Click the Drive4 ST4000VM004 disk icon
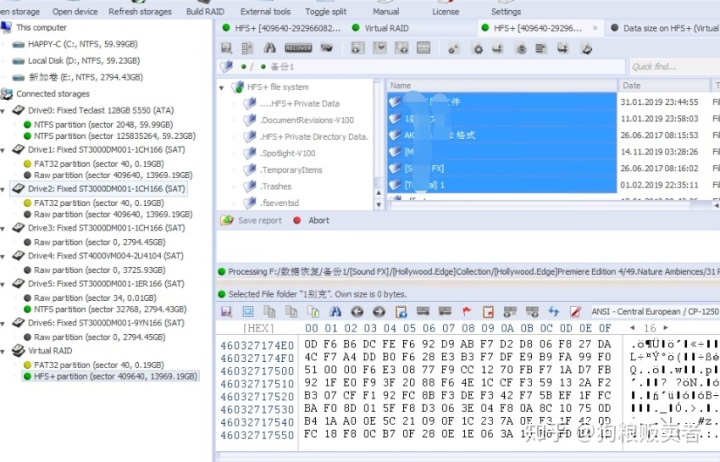Screen dimensions: 720x462 point(18,256)
